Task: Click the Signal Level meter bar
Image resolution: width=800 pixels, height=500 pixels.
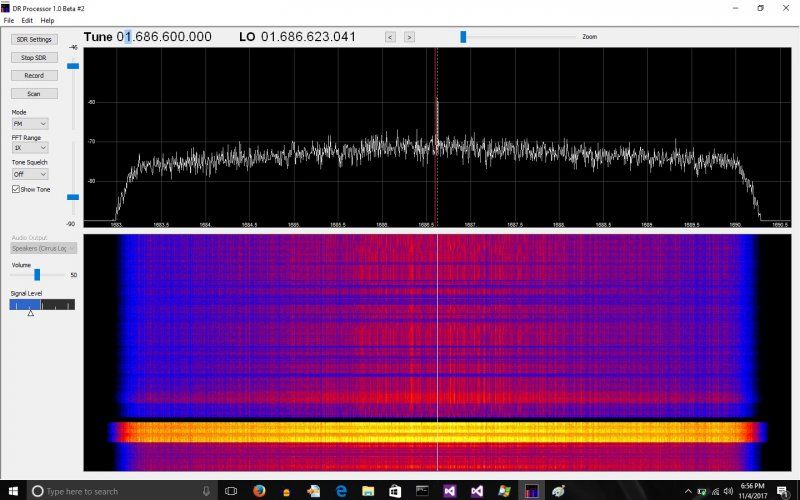Action: pos(42,305)
